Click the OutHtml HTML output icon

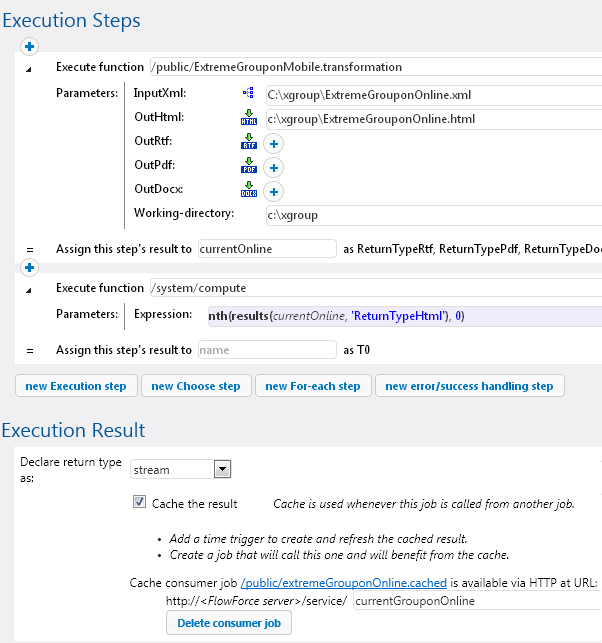coord(249,117)
